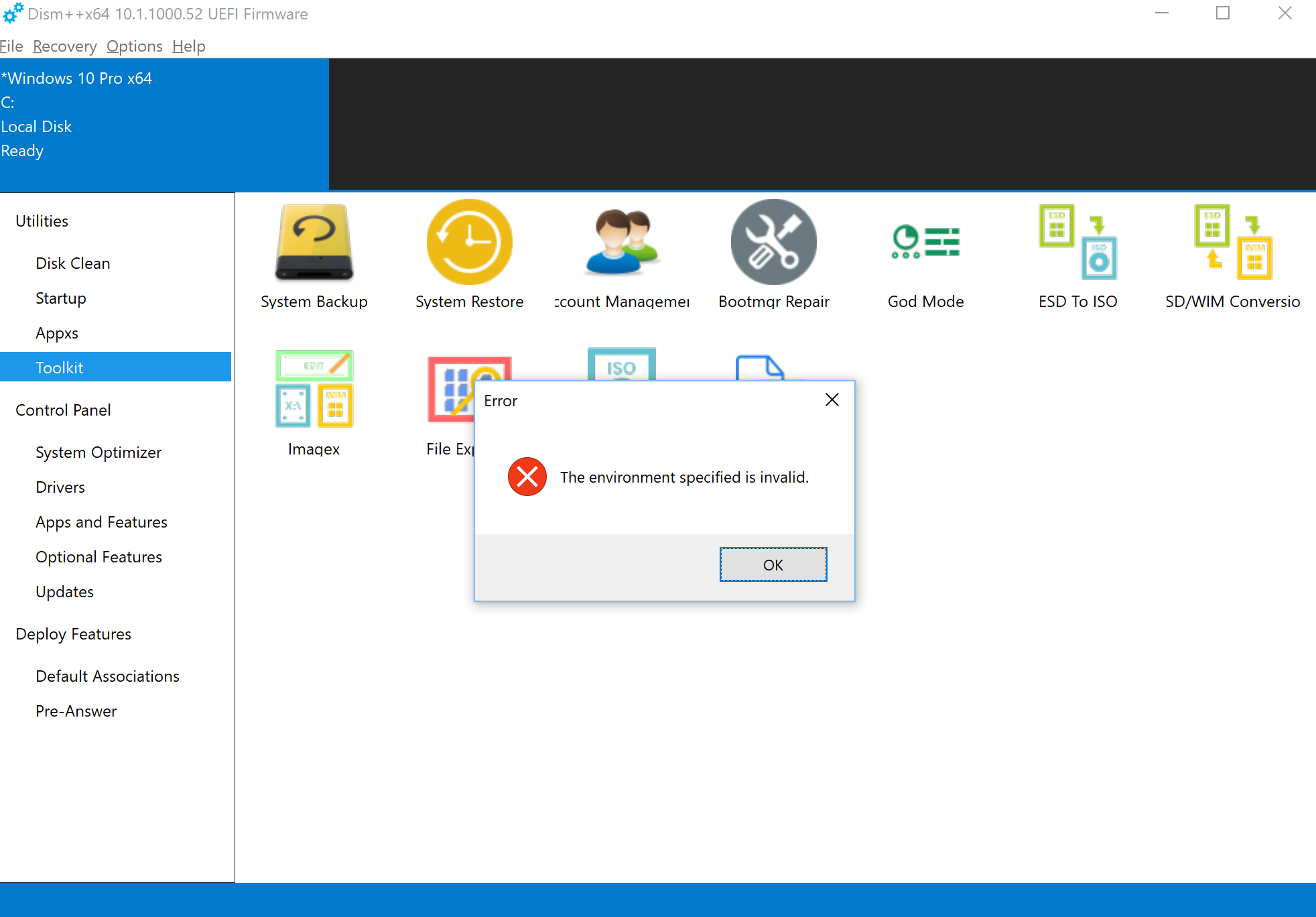
Task: Launch the Imagex tool
Action: pyautogui.click(x=314, y=403)
